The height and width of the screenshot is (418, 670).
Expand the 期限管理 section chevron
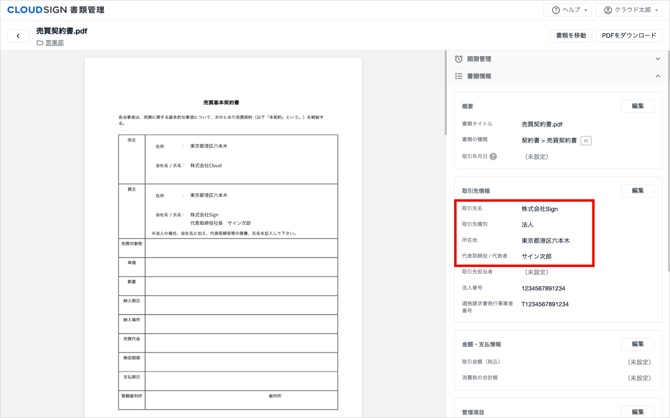(658, 59)
